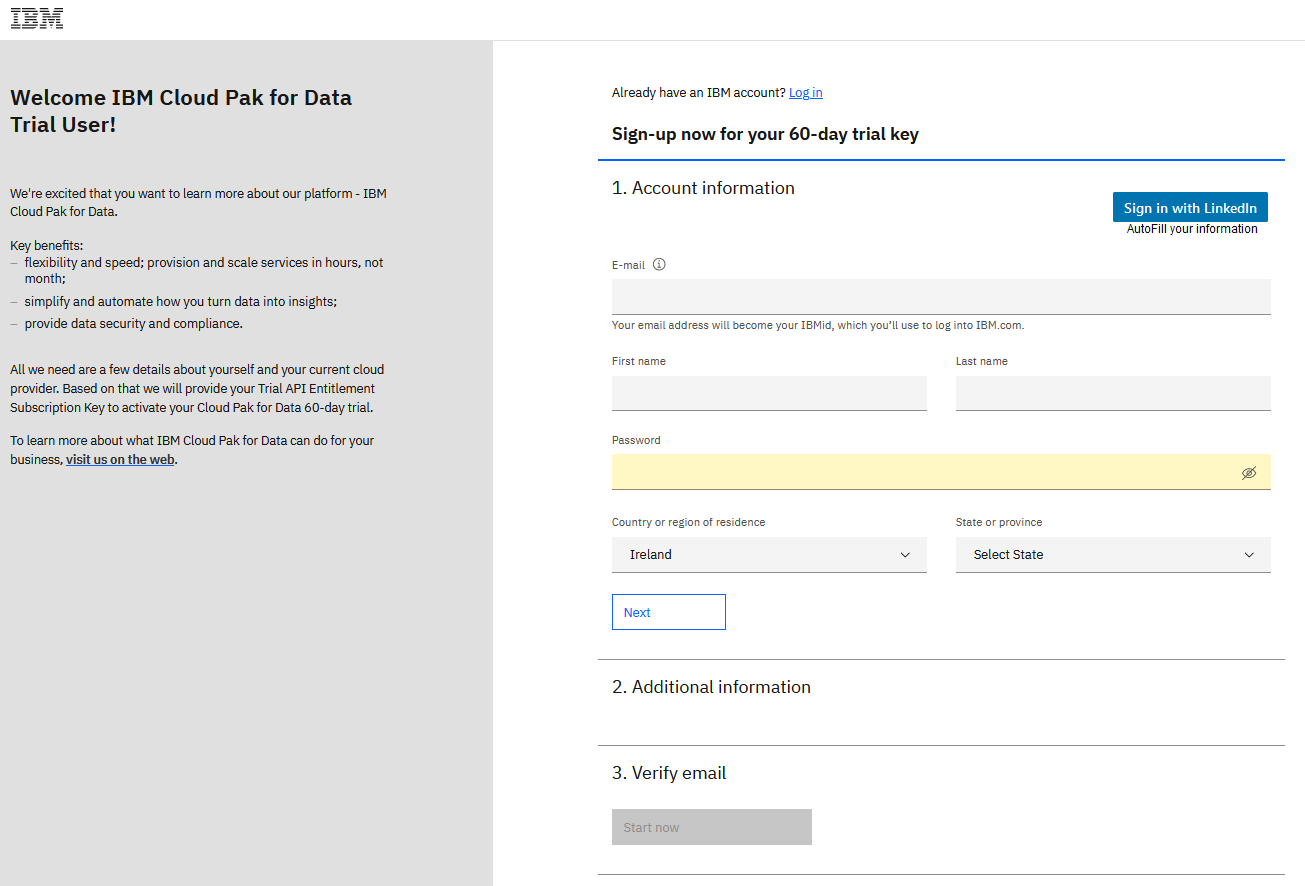Focus the Last name input field
Image resolution: width=1305 pixels, height=886 pixels.
point(1113,393)
